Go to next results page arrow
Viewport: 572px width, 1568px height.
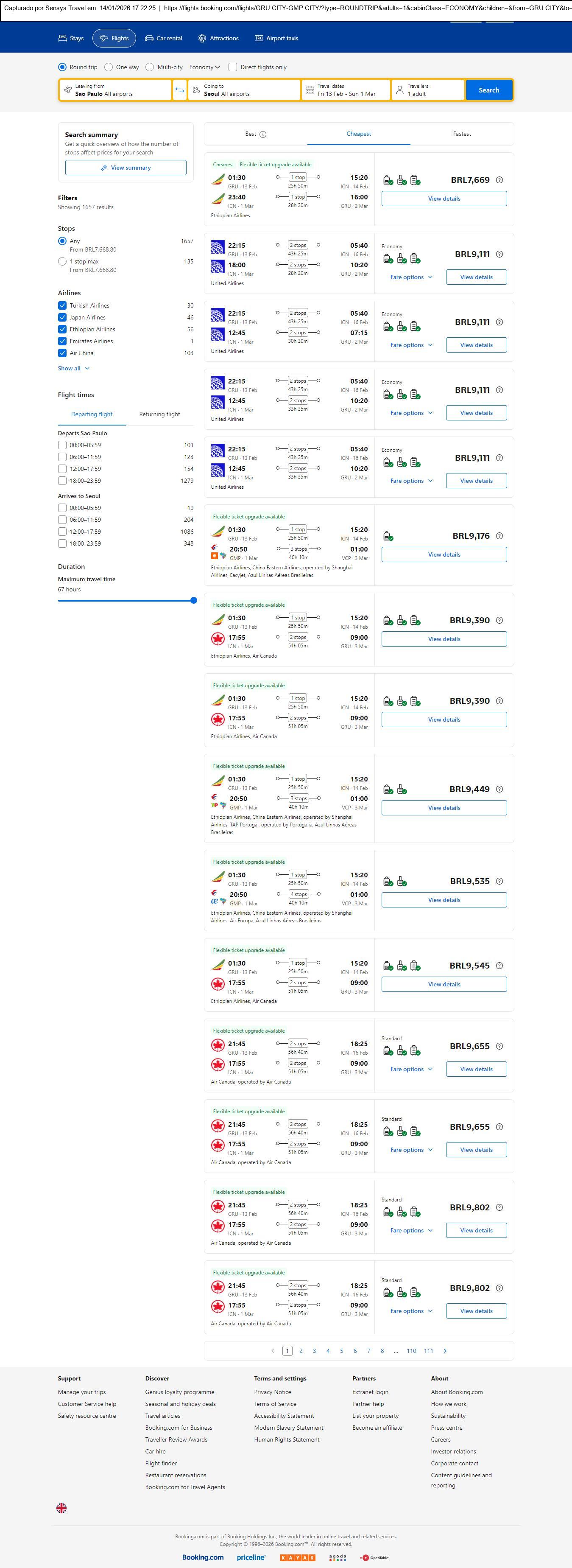pos(445,1351)
